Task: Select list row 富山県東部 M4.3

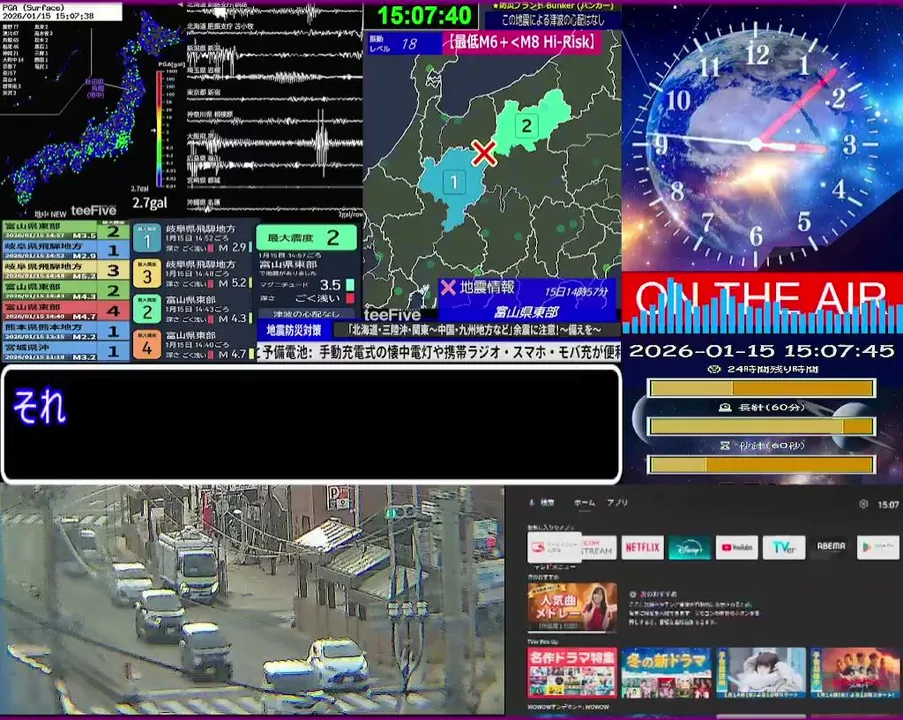Action: [x=65, y=290]
